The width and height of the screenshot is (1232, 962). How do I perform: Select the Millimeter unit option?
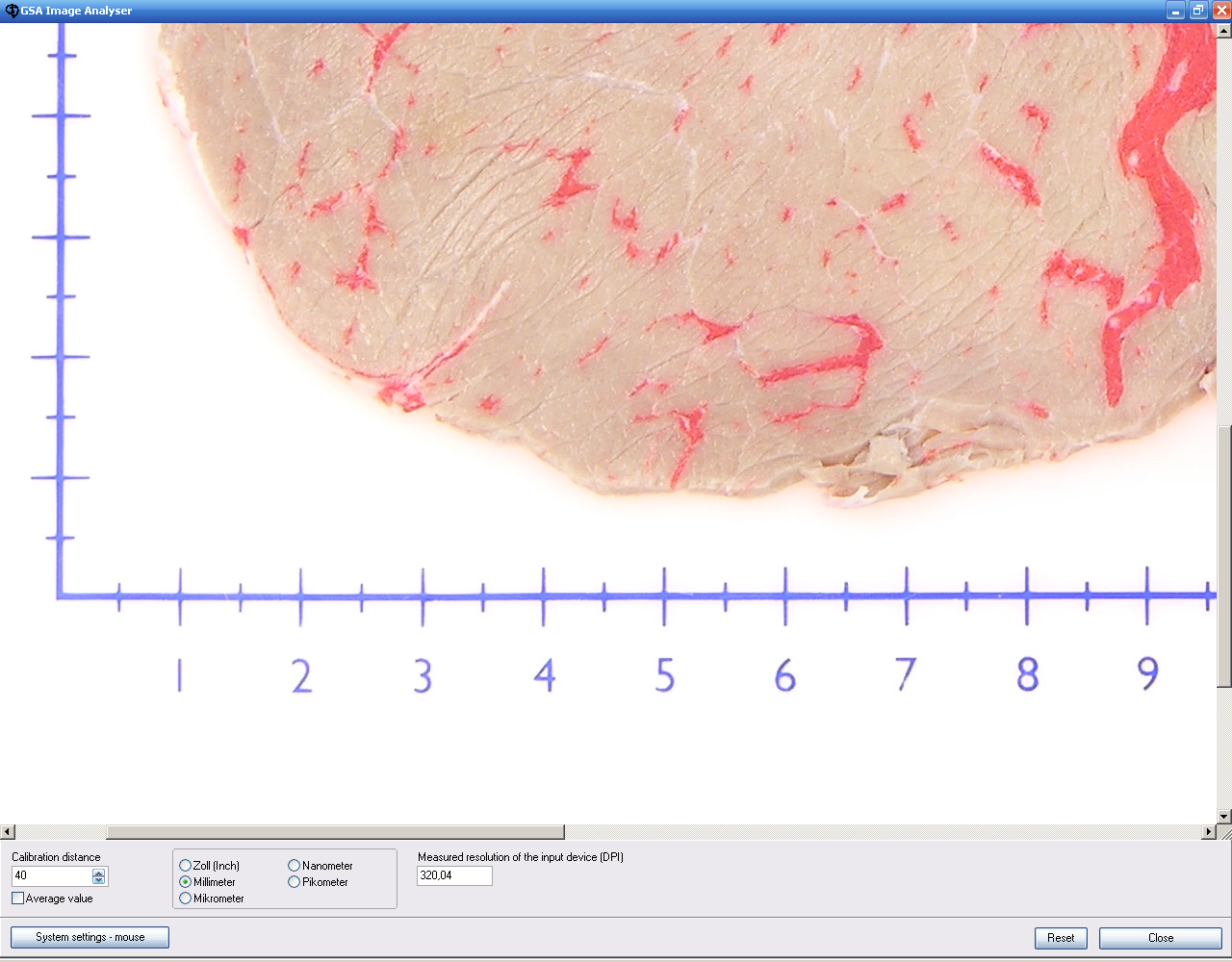[185, 882]
